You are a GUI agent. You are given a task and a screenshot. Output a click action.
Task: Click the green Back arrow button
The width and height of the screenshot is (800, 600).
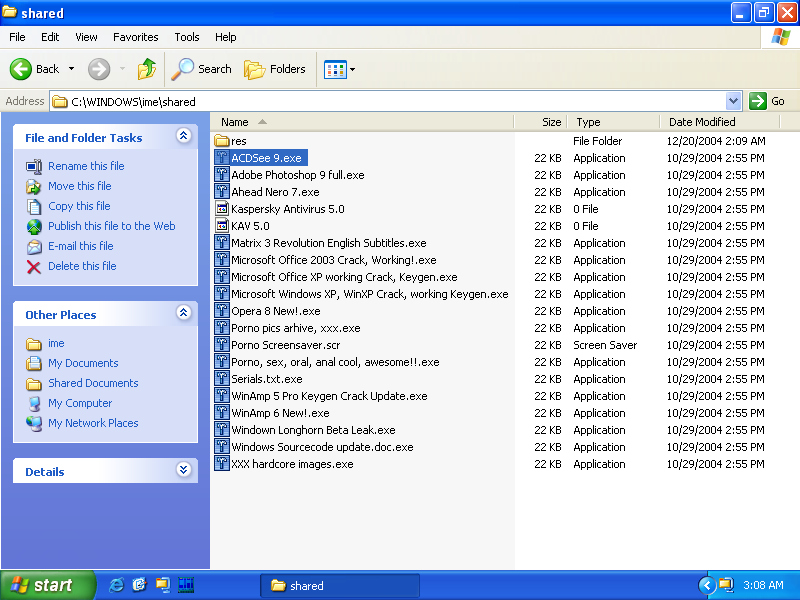point(21,69)
